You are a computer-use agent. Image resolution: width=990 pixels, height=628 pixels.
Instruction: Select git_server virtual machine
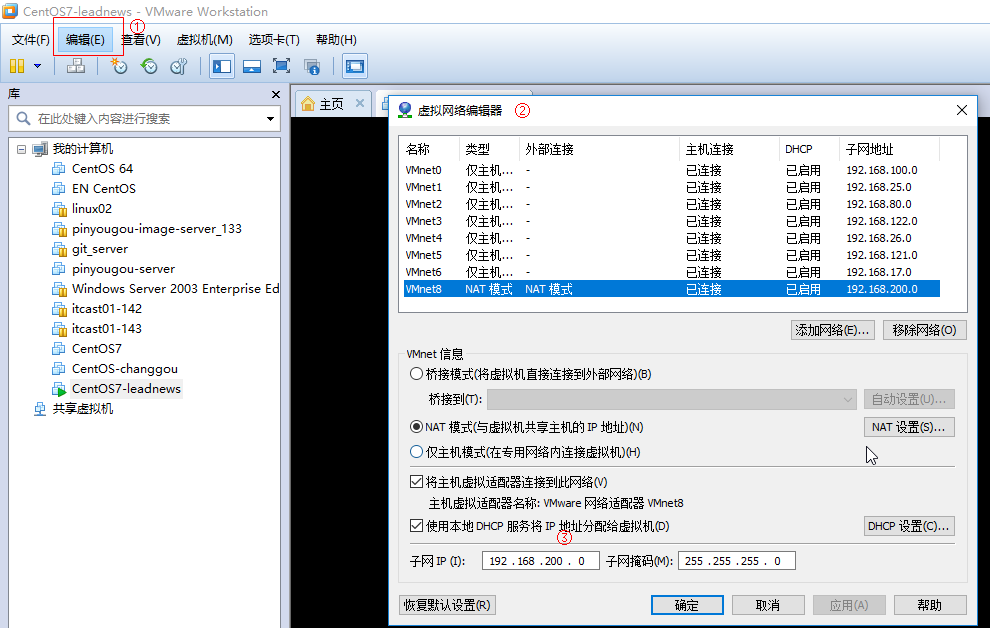(x=100, y=249)
